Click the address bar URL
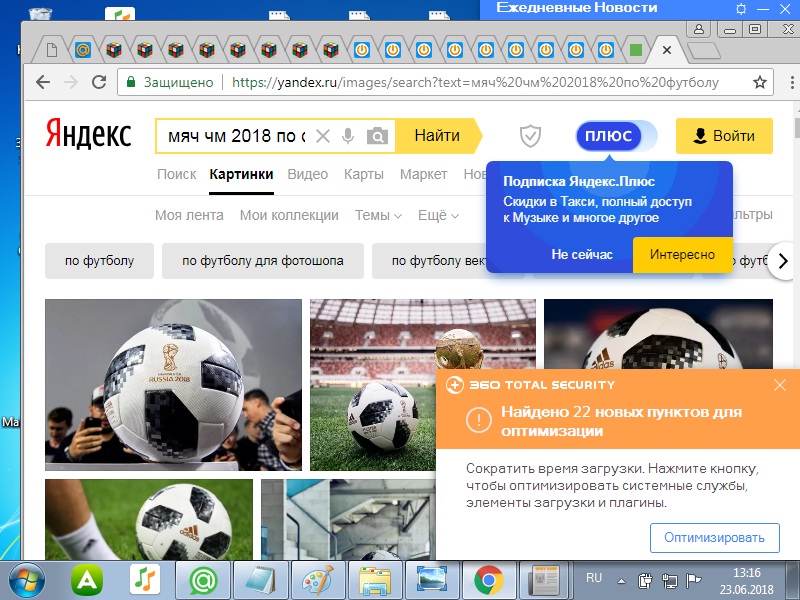 476,82
